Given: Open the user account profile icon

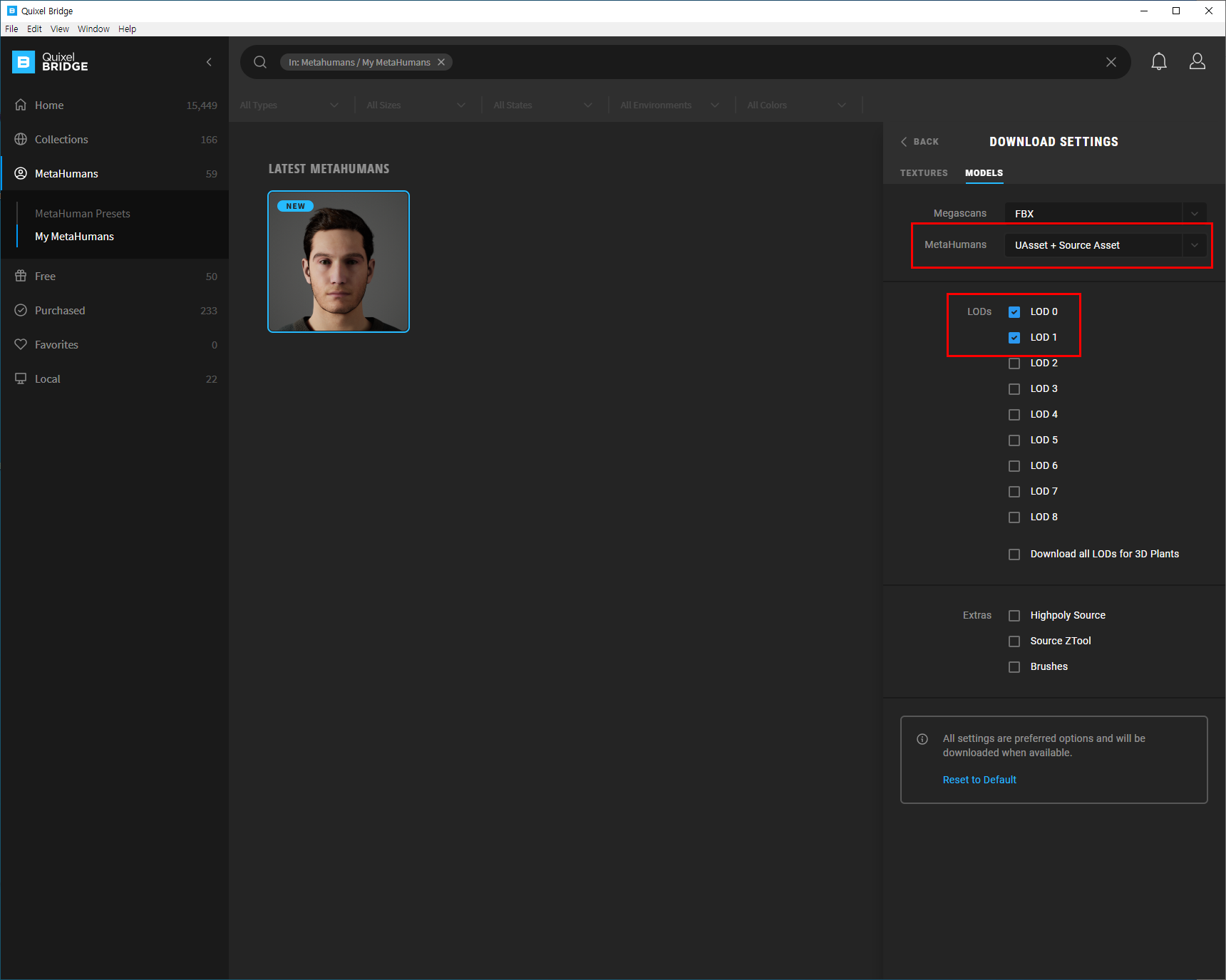Looking at the screenshot, I should coord(1197,62).
